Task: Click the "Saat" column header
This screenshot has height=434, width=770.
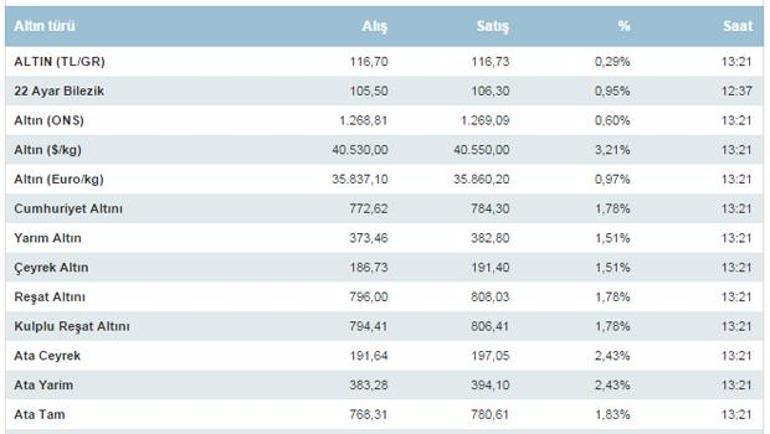Action: click(x=737, y=26)
